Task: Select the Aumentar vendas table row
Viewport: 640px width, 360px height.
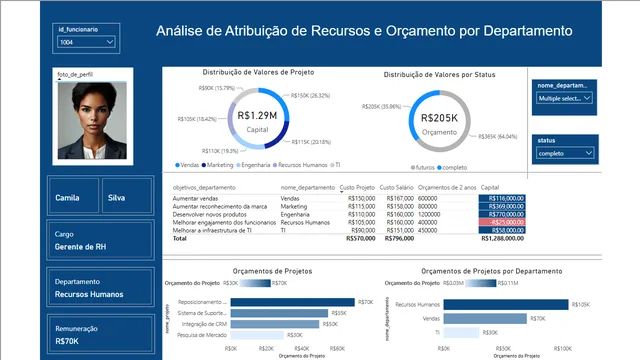Action: [349, 198]
